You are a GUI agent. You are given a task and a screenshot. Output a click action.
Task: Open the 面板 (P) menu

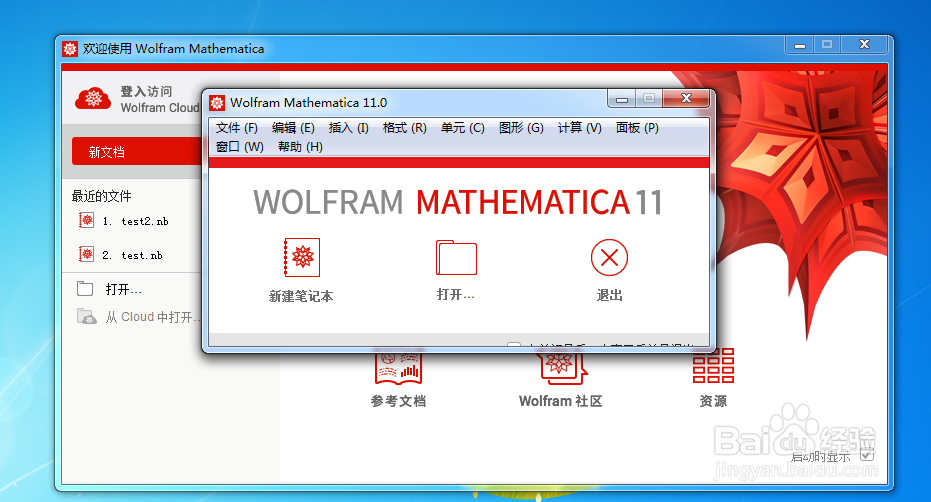(637, 128)
